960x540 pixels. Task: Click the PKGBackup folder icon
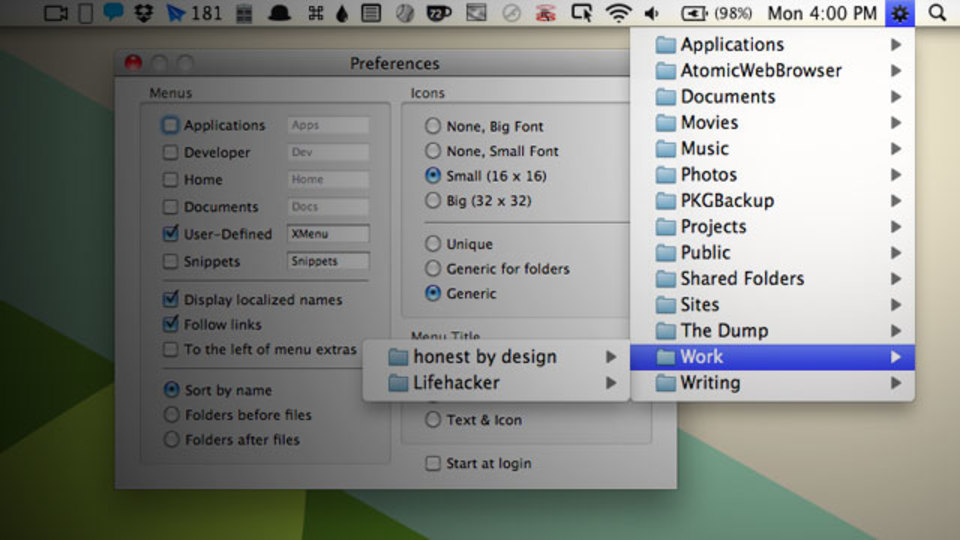[x=666, y=201]
